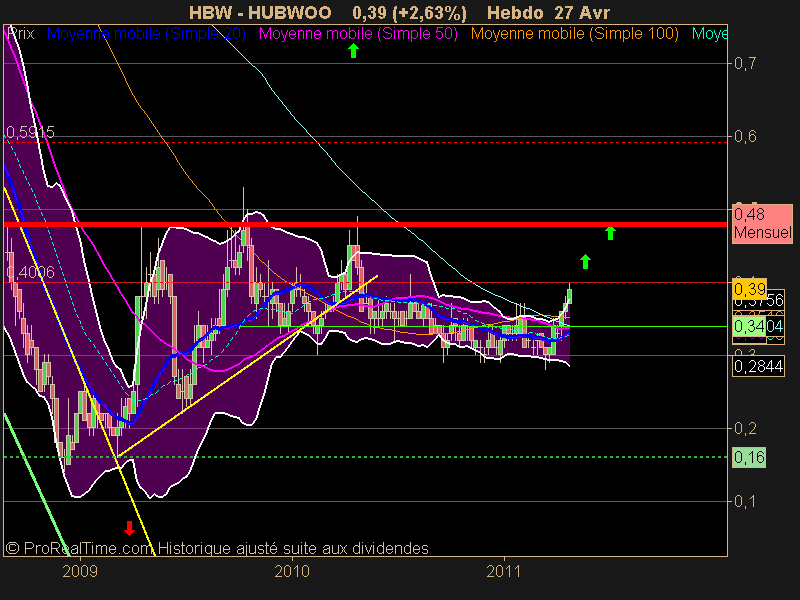
Task: Click the "0,7" price axis value
Action: click(745, 63)
